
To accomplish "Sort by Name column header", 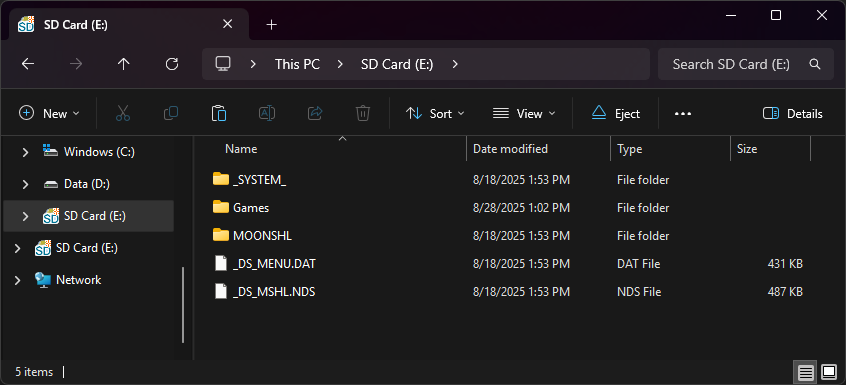I will [x=241, y=149].
